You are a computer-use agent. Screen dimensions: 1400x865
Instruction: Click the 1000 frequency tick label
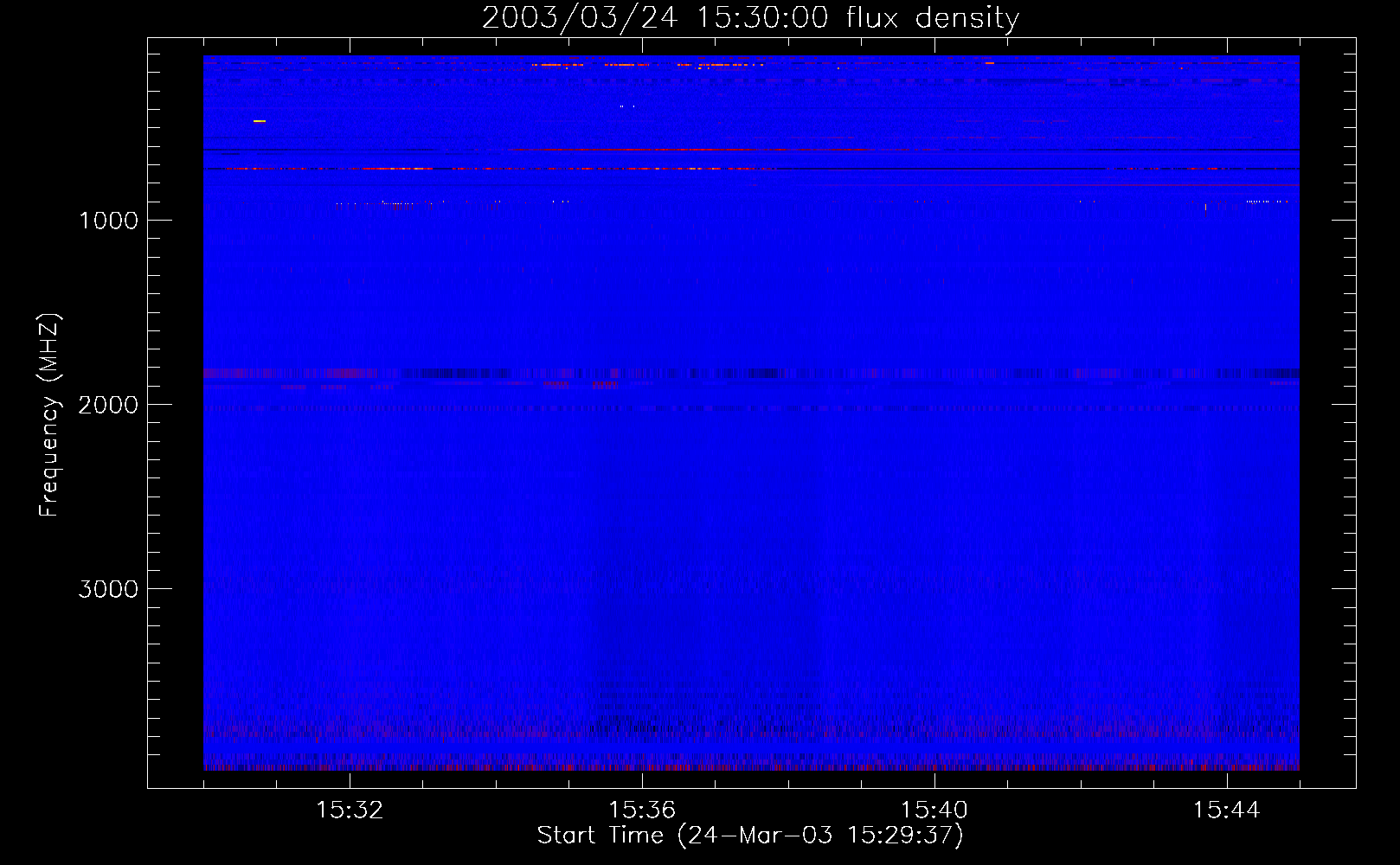coord(108,221)
